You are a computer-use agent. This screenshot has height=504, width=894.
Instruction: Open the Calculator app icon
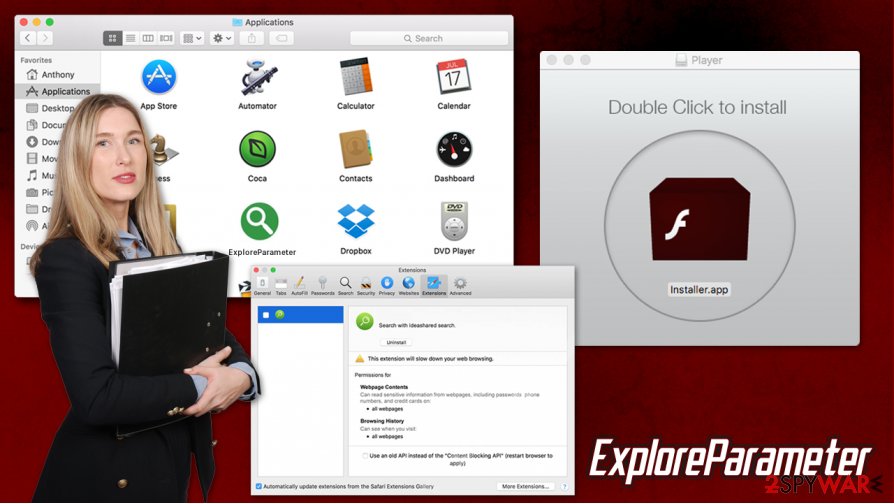click(x=356, y=76)
